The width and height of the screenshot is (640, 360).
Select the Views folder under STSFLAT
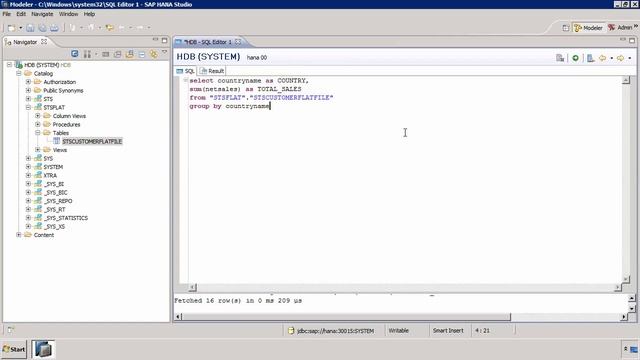tap(60, 150)
